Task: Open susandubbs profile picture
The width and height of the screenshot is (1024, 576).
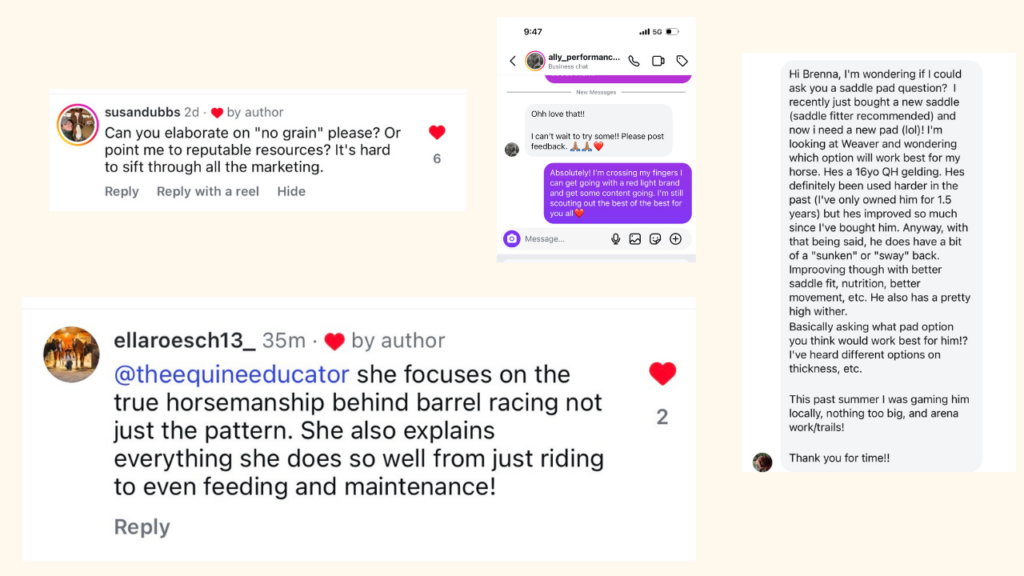Action: click(x=77, y=125)
